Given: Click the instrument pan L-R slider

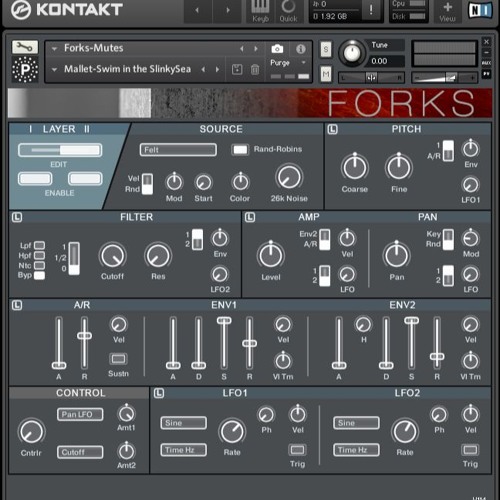Looking at the screenshot, I should pos(371,78).
